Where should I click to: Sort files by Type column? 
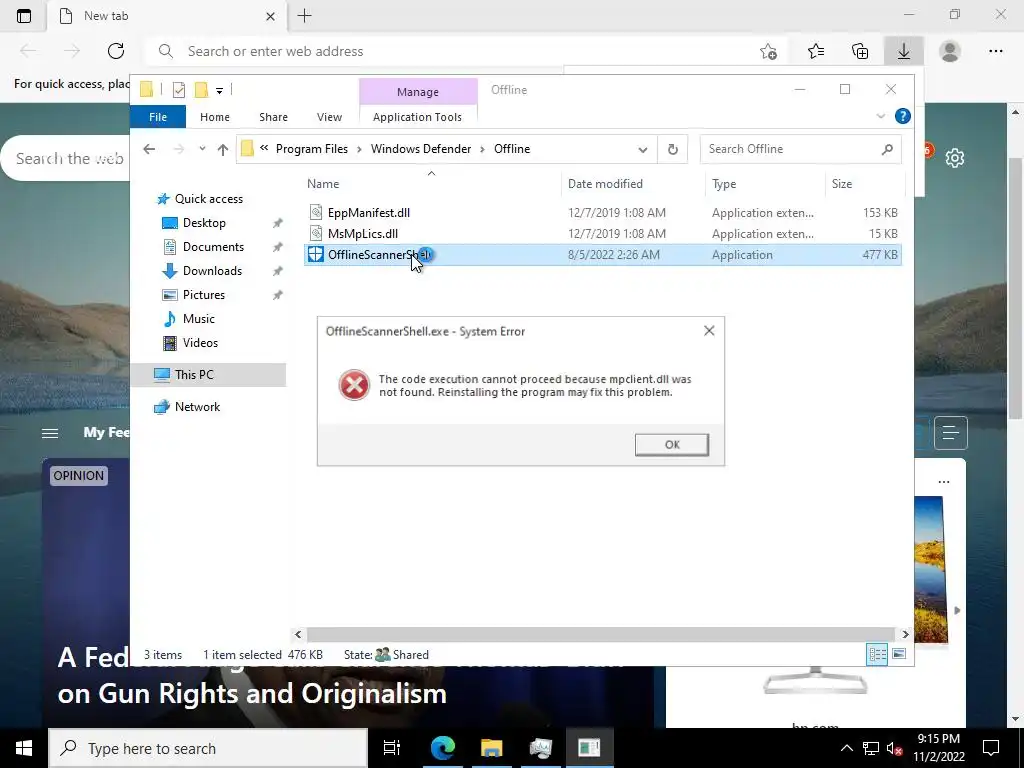pyautogui.click(x=765, y=184)
